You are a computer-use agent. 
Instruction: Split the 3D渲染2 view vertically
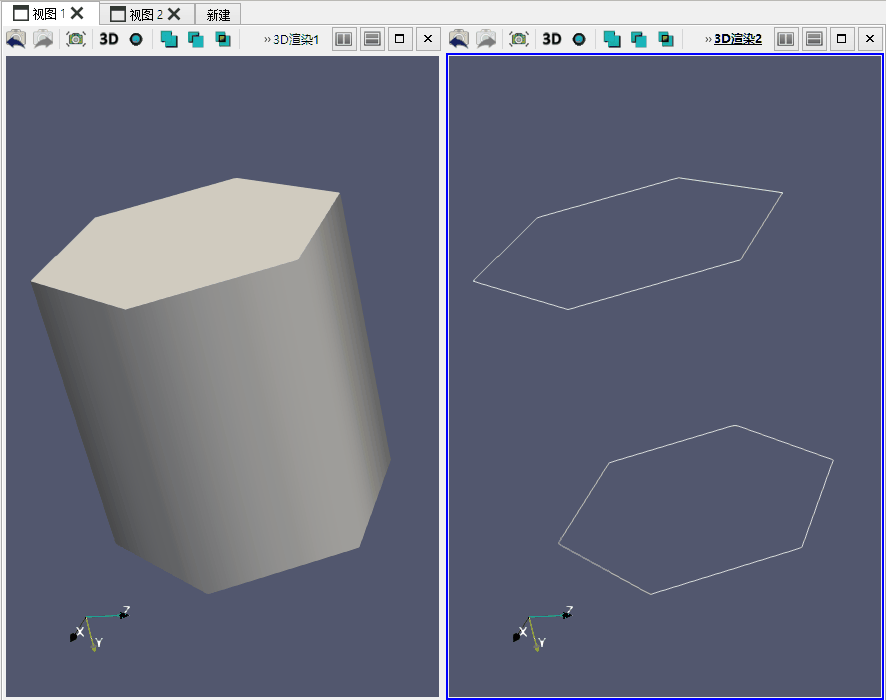point(814,39)
